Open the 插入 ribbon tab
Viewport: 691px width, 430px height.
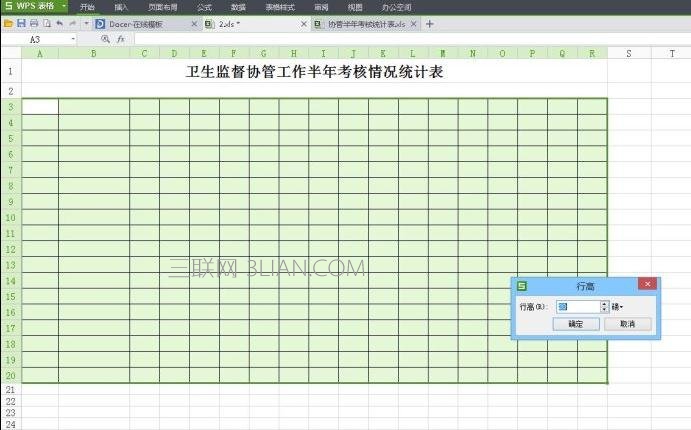point(121,7)
